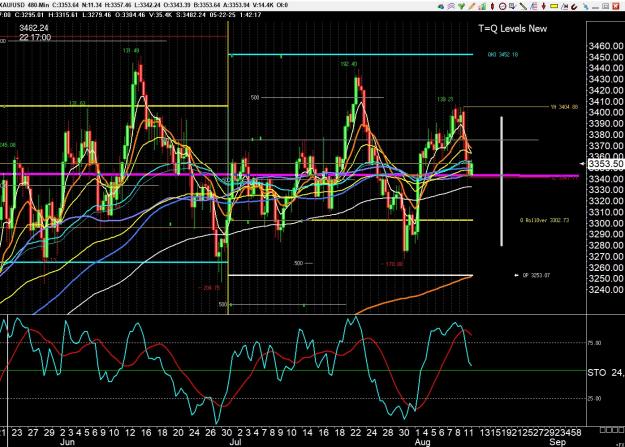This screenshot has height=447, width=625.
Task: Click the monitor-with-arrow toolbar icon
Action: [512, 6]
